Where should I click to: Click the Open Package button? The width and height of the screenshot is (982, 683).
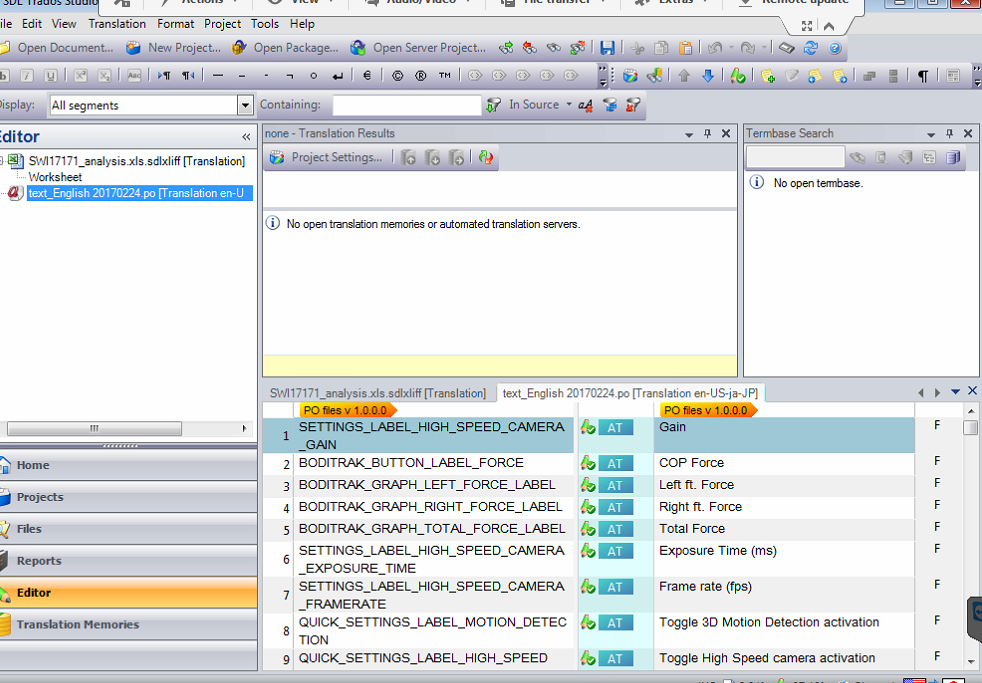tap(286, 48)
